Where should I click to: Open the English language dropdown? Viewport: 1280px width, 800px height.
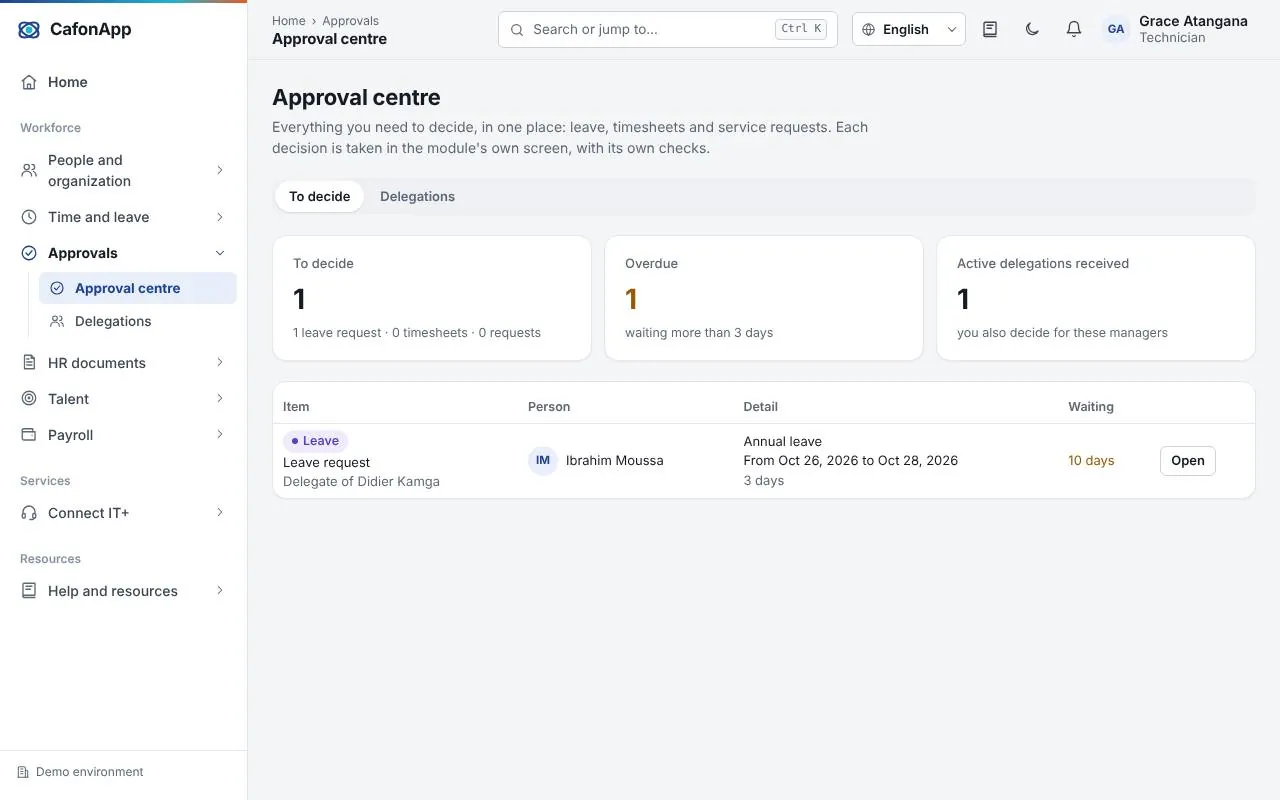pos(909,29)
